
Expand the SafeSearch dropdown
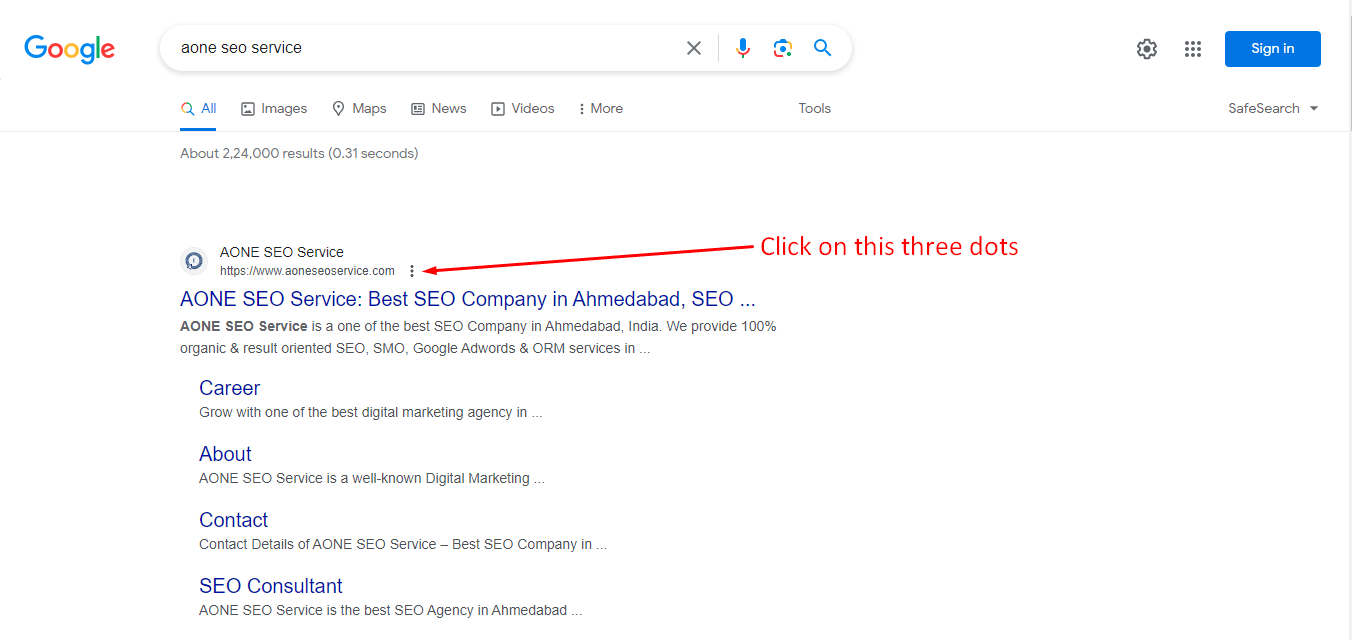[1273, 108]
